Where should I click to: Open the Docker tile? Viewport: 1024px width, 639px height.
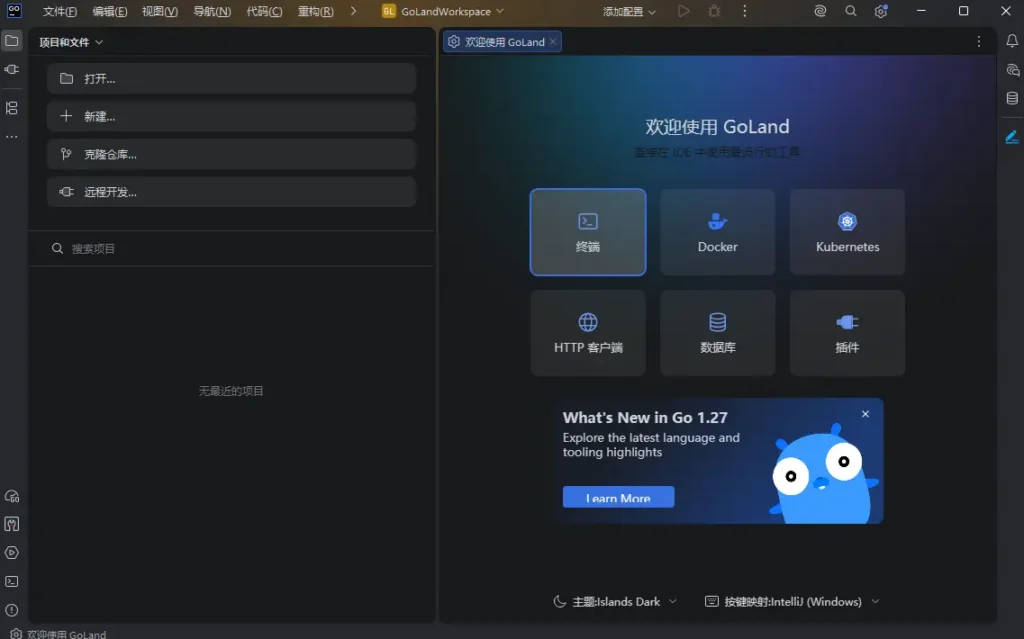tap(717, 232)
